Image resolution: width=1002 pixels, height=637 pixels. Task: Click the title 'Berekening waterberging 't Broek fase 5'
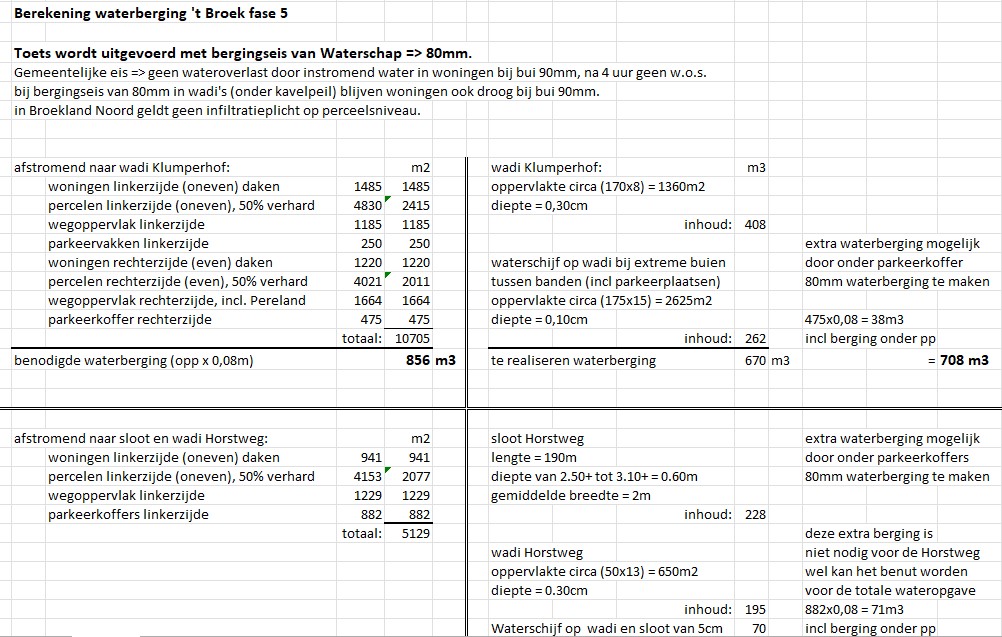coord(154,14)
